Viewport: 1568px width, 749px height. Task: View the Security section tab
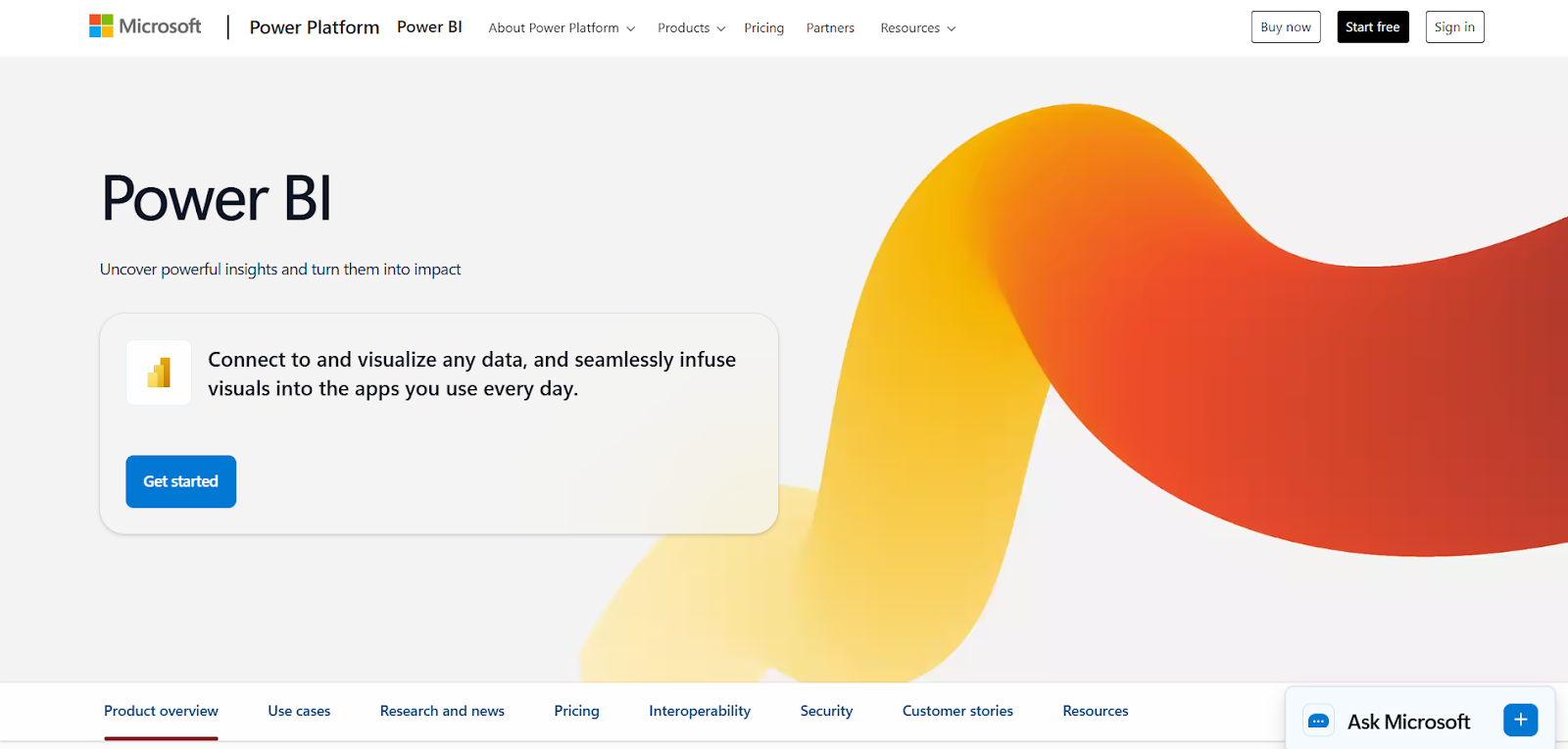click(x=826, y=711)
